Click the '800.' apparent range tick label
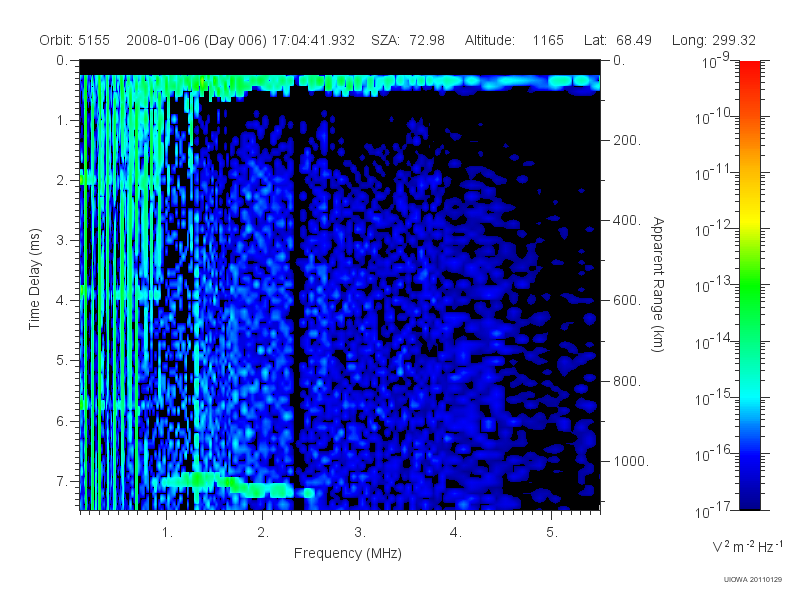 click(x=627, y=381)
